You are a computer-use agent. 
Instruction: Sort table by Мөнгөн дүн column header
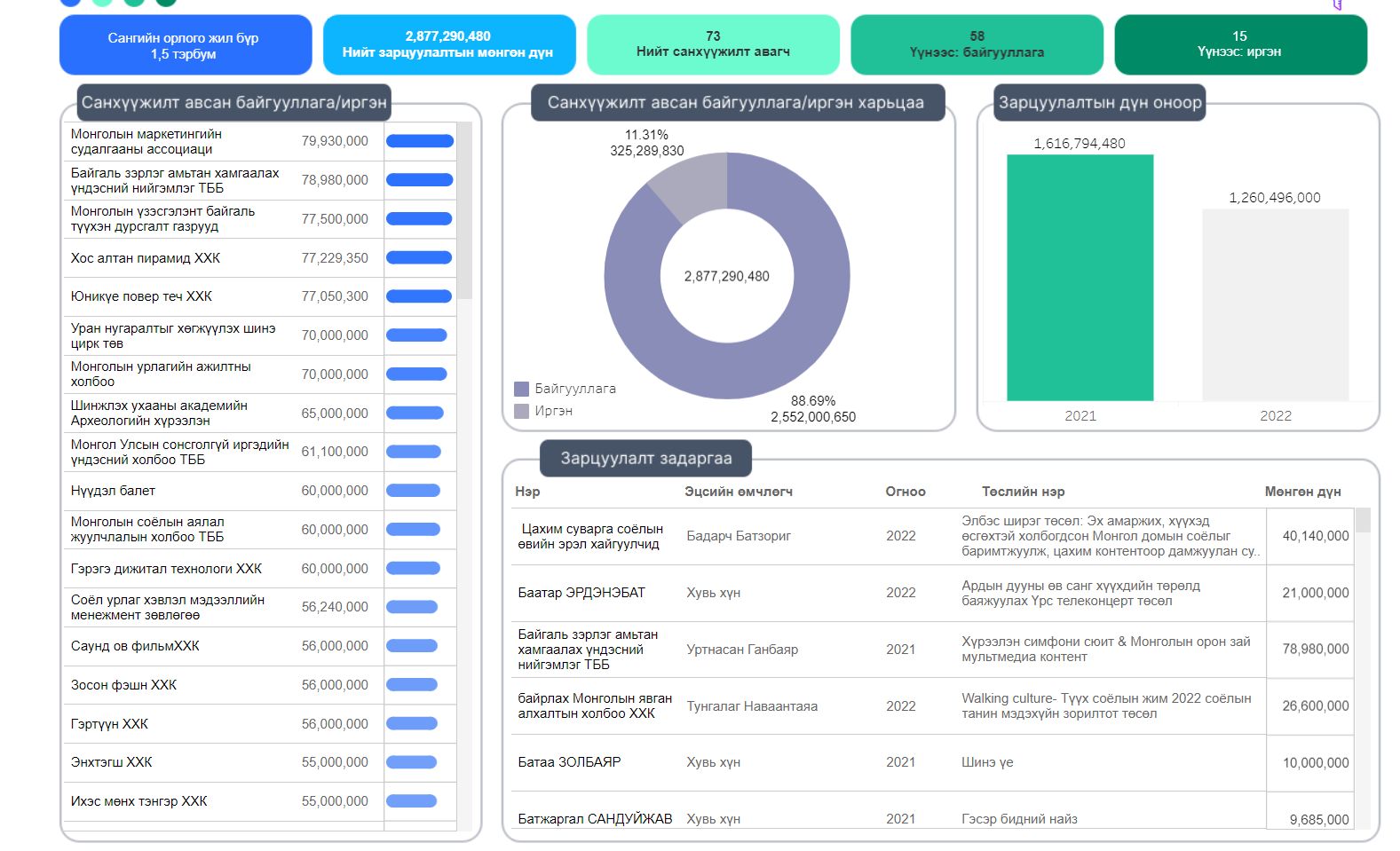point(1302,492)
